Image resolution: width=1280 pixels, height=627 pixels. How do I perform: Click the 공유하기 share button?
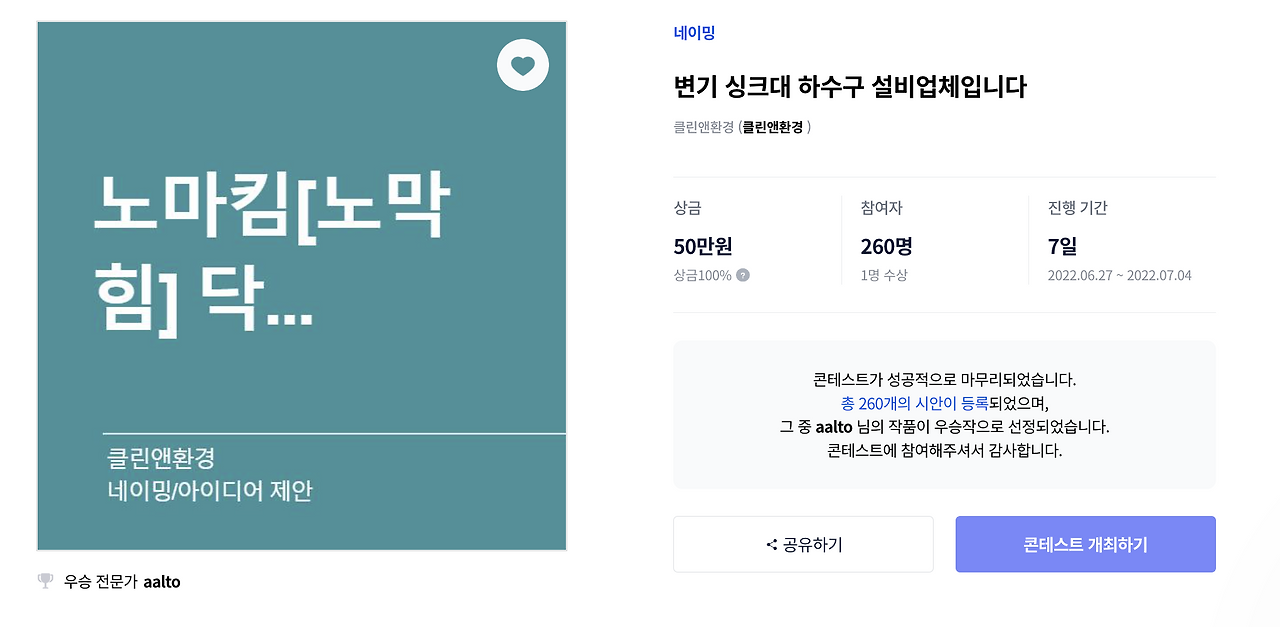click(803, 544)
